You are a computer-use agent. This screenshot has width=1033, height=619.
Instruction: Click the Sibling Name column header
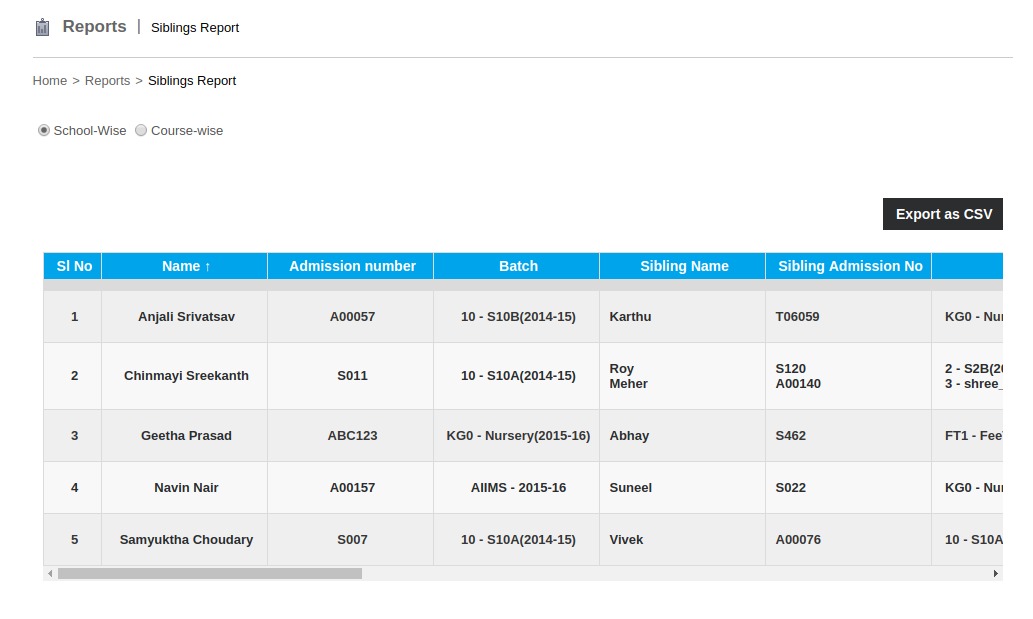click(x=684, y=266)
